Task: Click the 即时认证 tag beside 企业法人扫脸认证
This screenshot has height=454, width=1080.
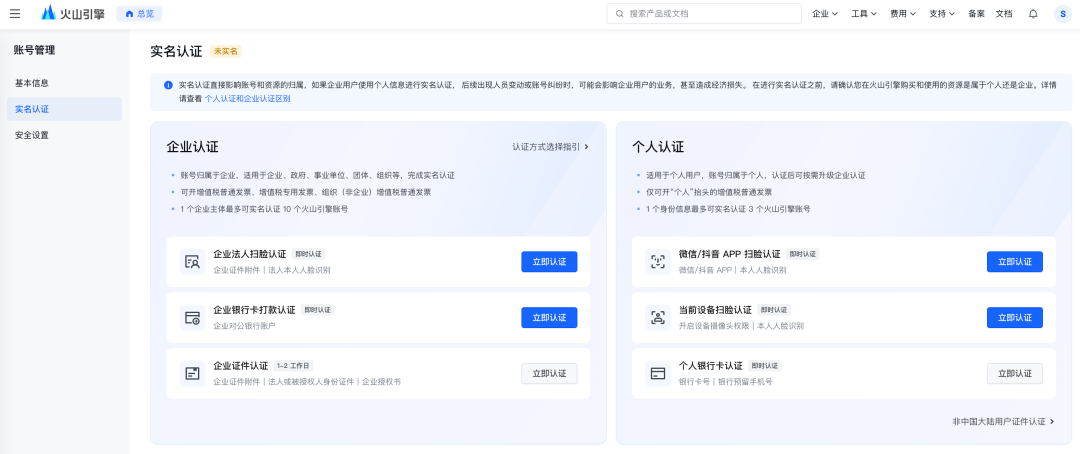Action: click(x=307, y=254)
